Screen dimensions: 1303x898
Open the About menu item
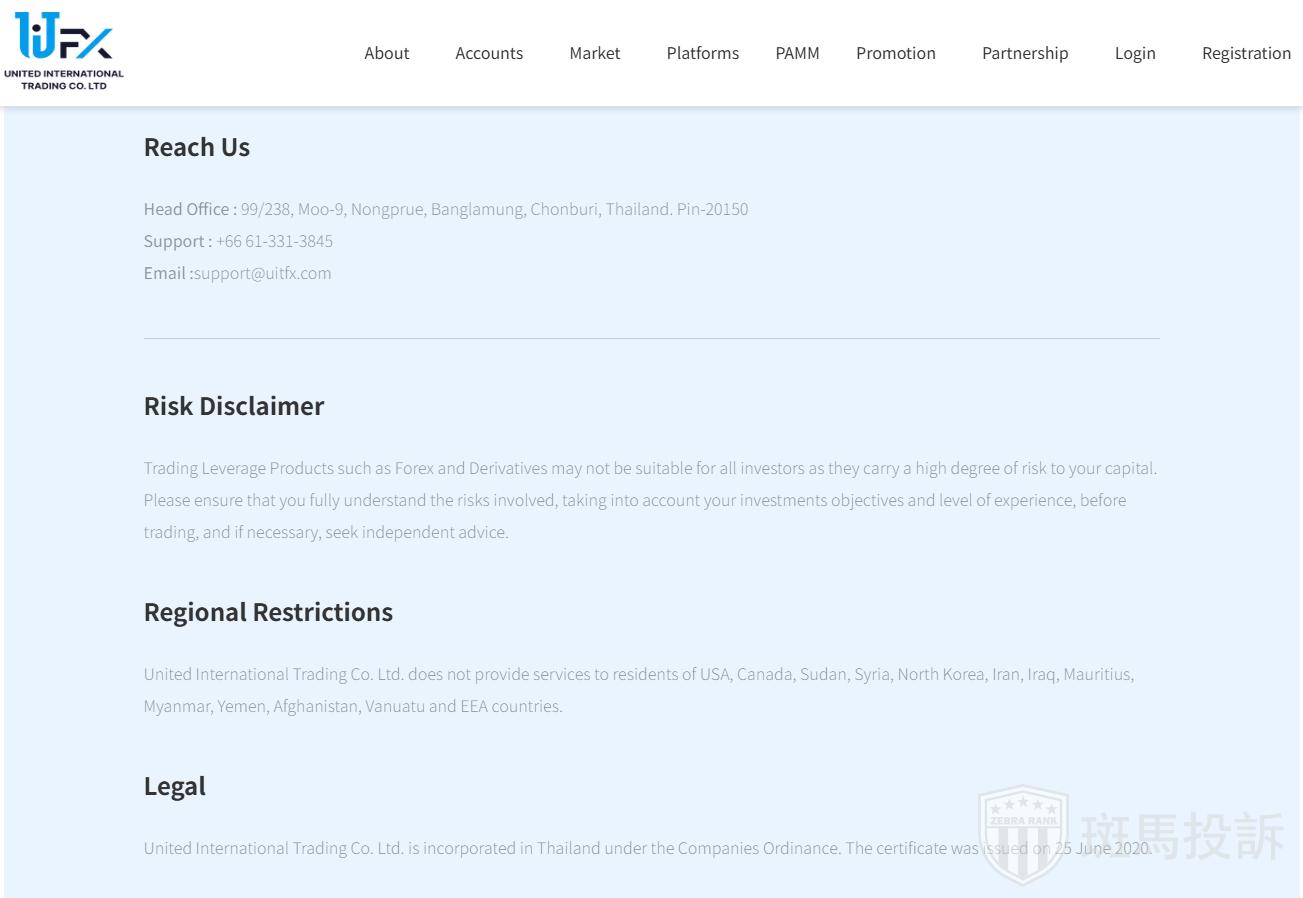386,53
